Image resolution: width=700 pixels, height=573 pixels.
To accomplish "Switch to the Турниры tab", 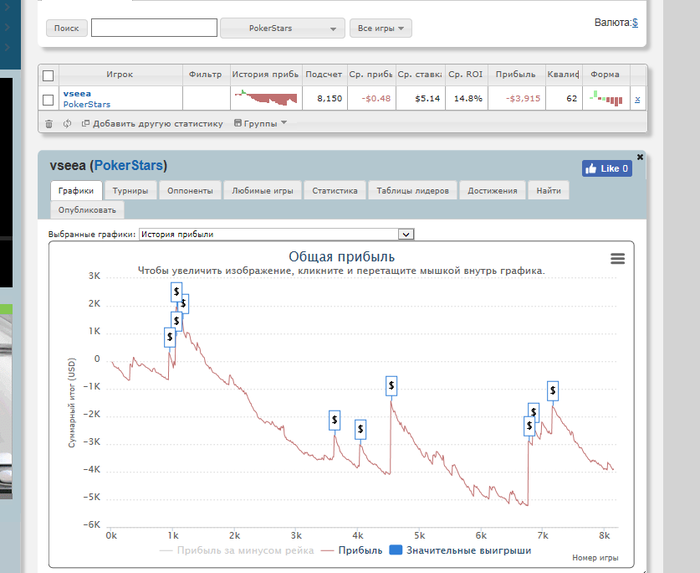I will pyautogui.click(x=130, y=191).
